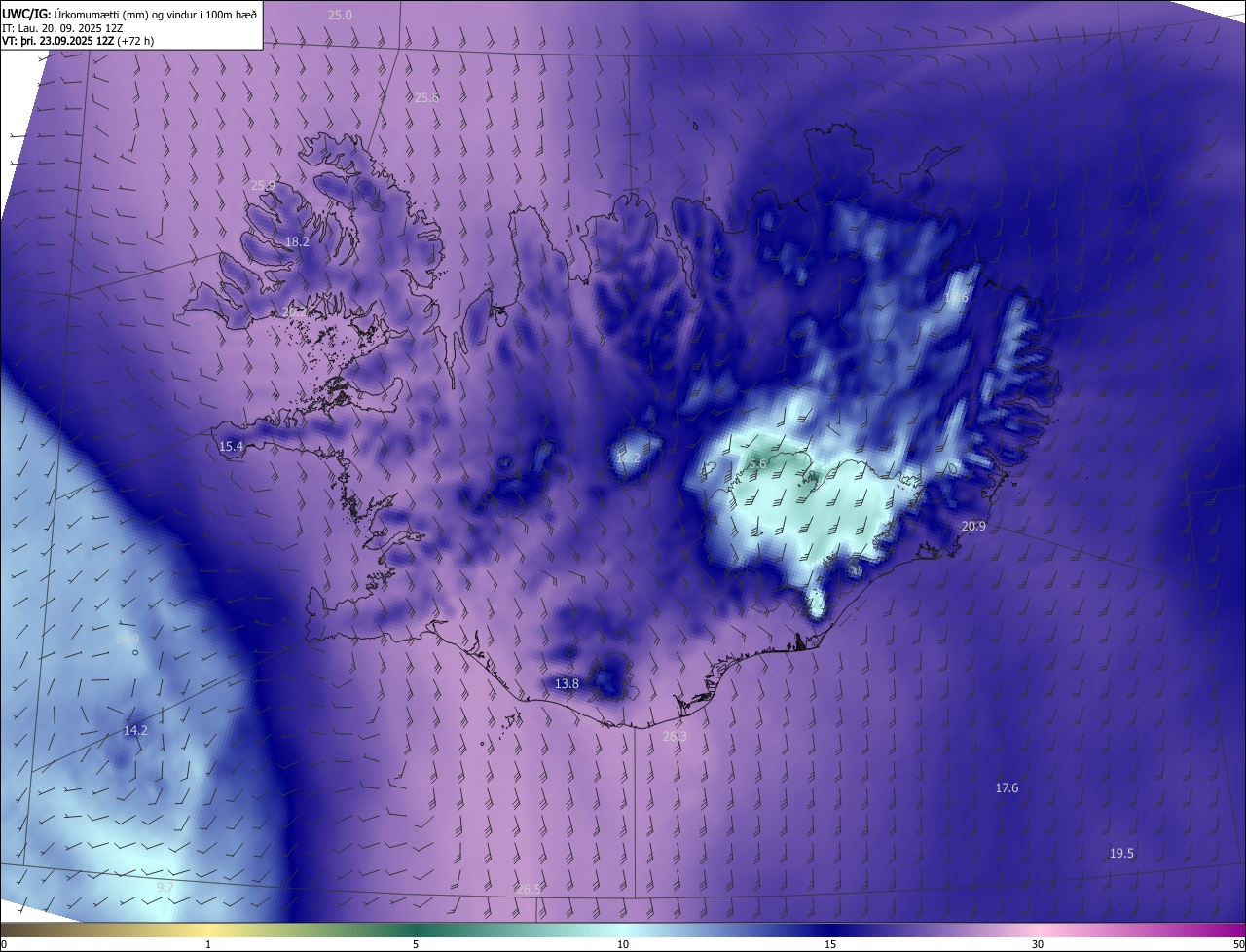1246x952 pixels.
Task: Click the colorbar tick label '50'
Action: [1238, 945]
